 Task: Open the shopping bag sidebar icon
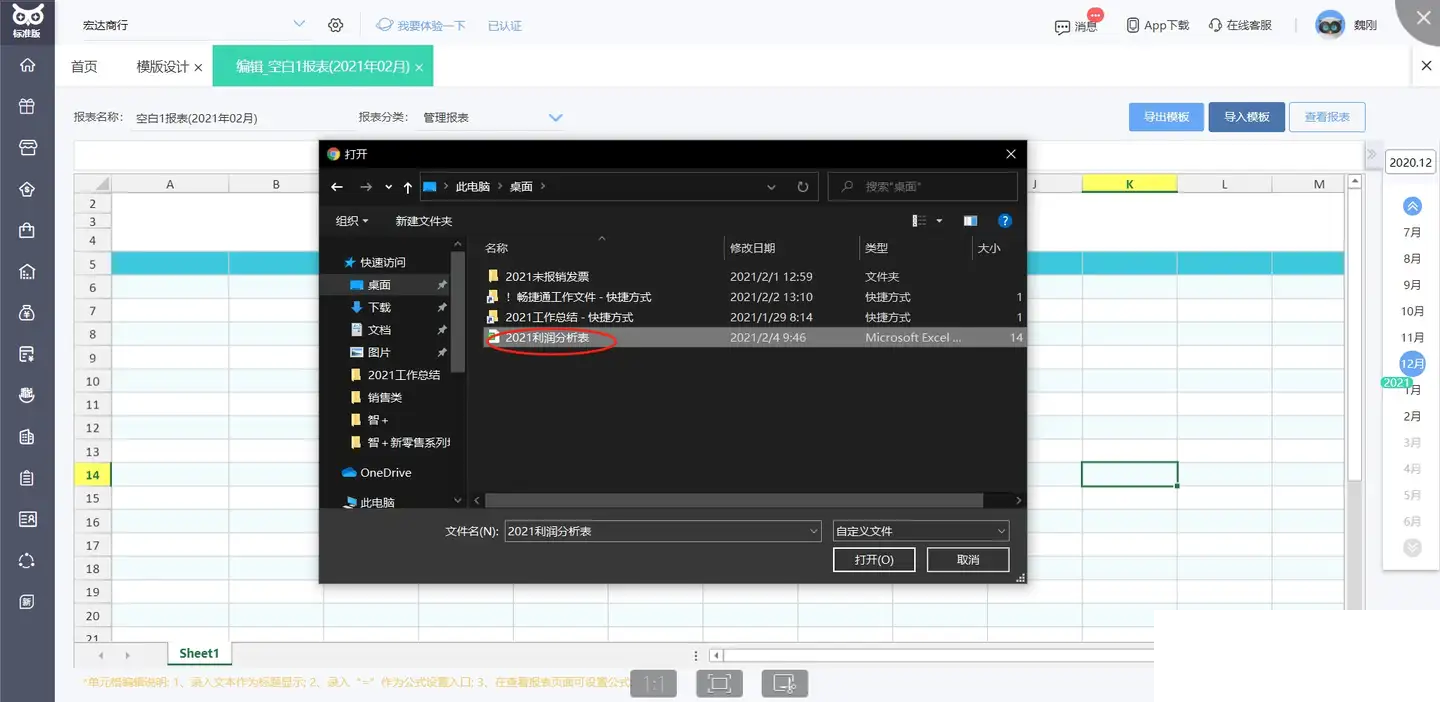pyautogui.click(x=27, y=230)
